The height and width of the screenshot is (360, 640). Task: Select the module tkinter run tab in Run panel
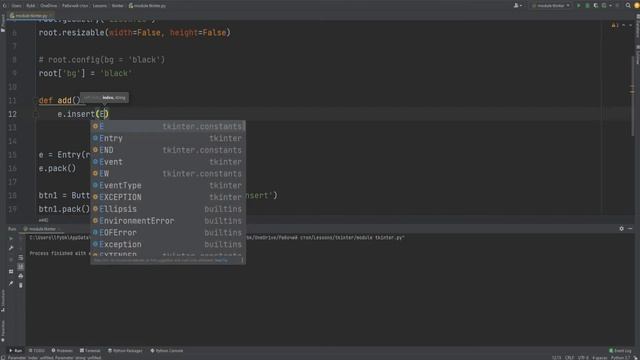tap(42, 229)
